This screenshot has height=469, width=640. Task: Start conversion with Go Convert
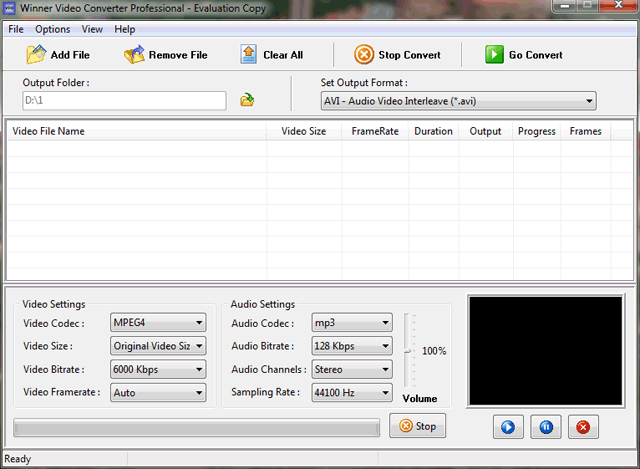[524, 55]
